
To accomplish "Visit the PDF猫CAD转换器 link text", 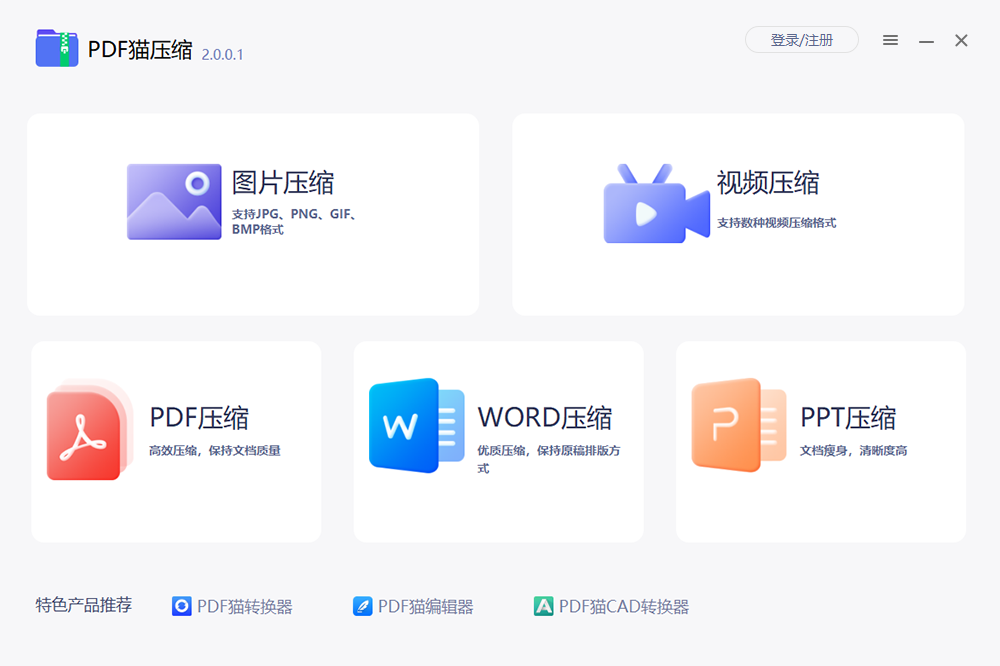I will click(x=623, y=607).
